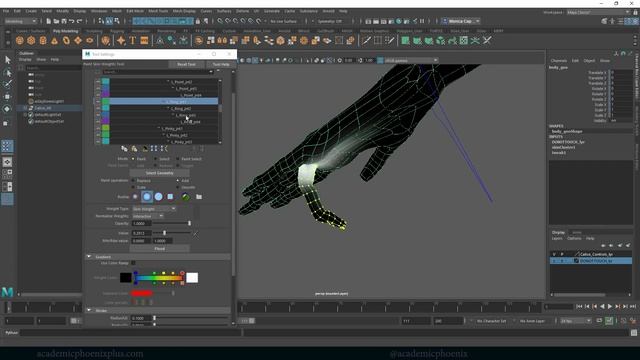
Task: Click the Rotate tool in toolbox
Action: coord(7,109)
